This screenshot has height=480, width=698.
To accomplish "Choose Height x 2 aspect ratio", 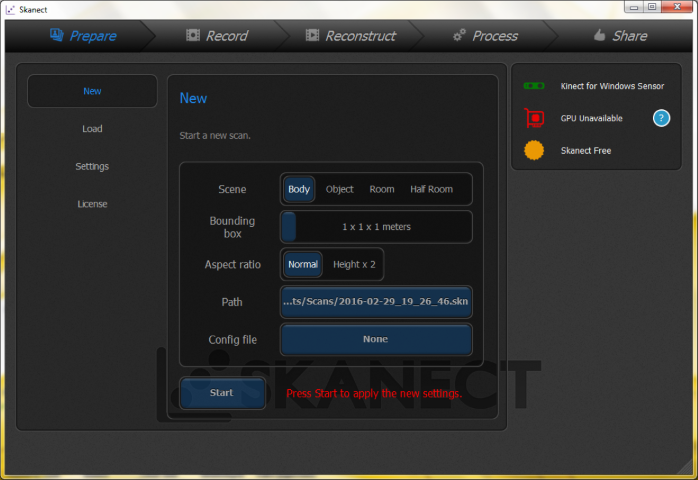I will pos(354,264).
